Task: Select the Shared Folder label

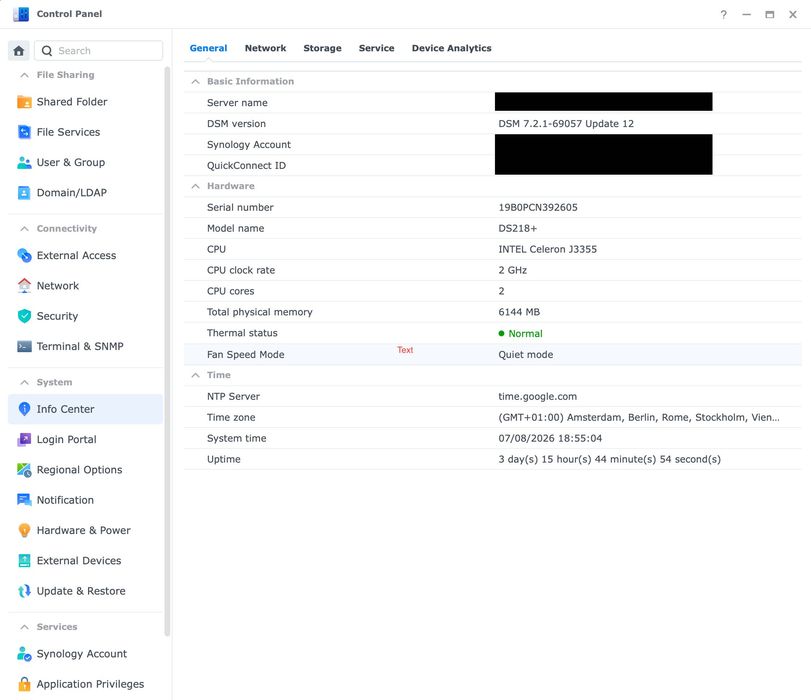Action: point(72,102)
